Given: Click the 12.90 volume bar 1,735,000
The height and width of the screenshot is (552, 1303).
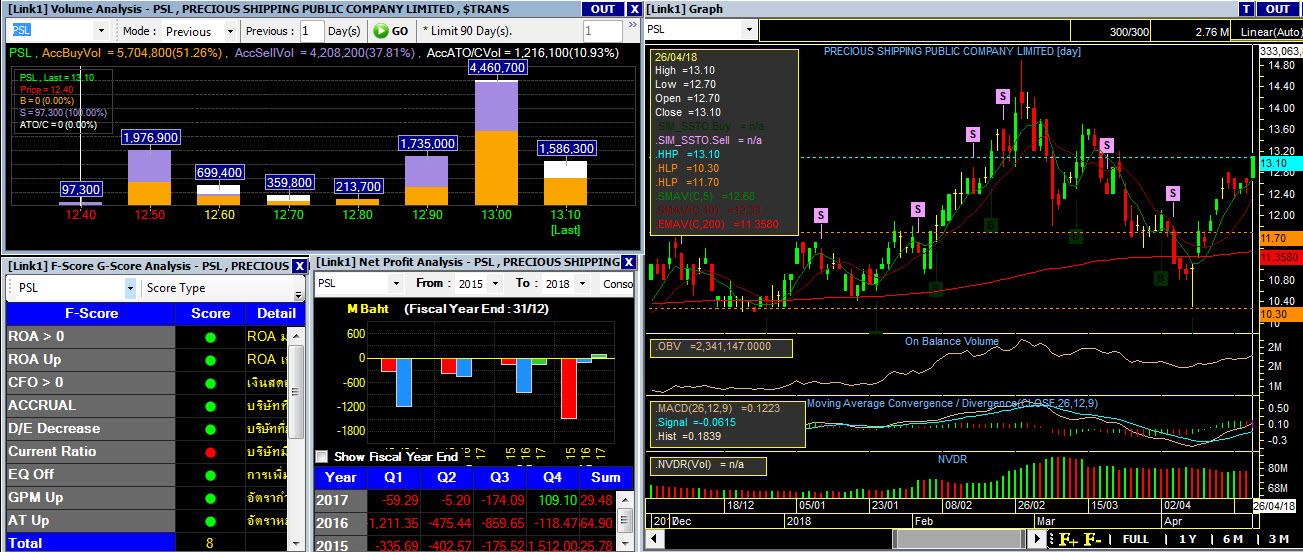Looking at the screenshot, I should (x=427, y=180).
